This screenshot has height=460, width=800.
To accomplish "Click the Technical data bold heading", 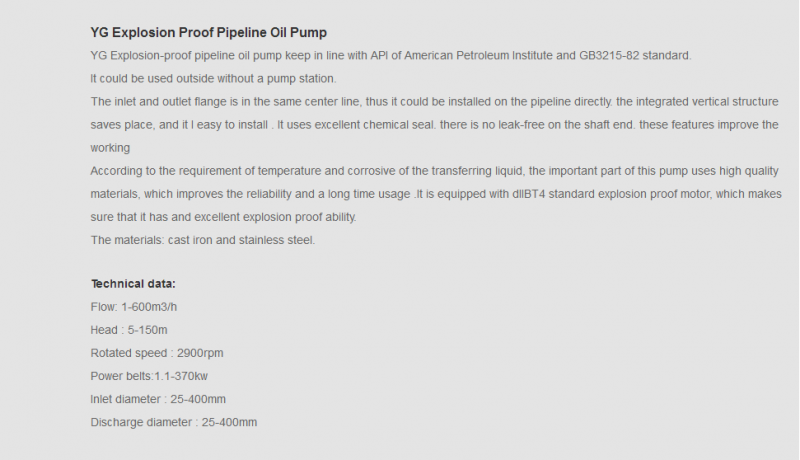I will pyautogui.click(x=133, y=284).
